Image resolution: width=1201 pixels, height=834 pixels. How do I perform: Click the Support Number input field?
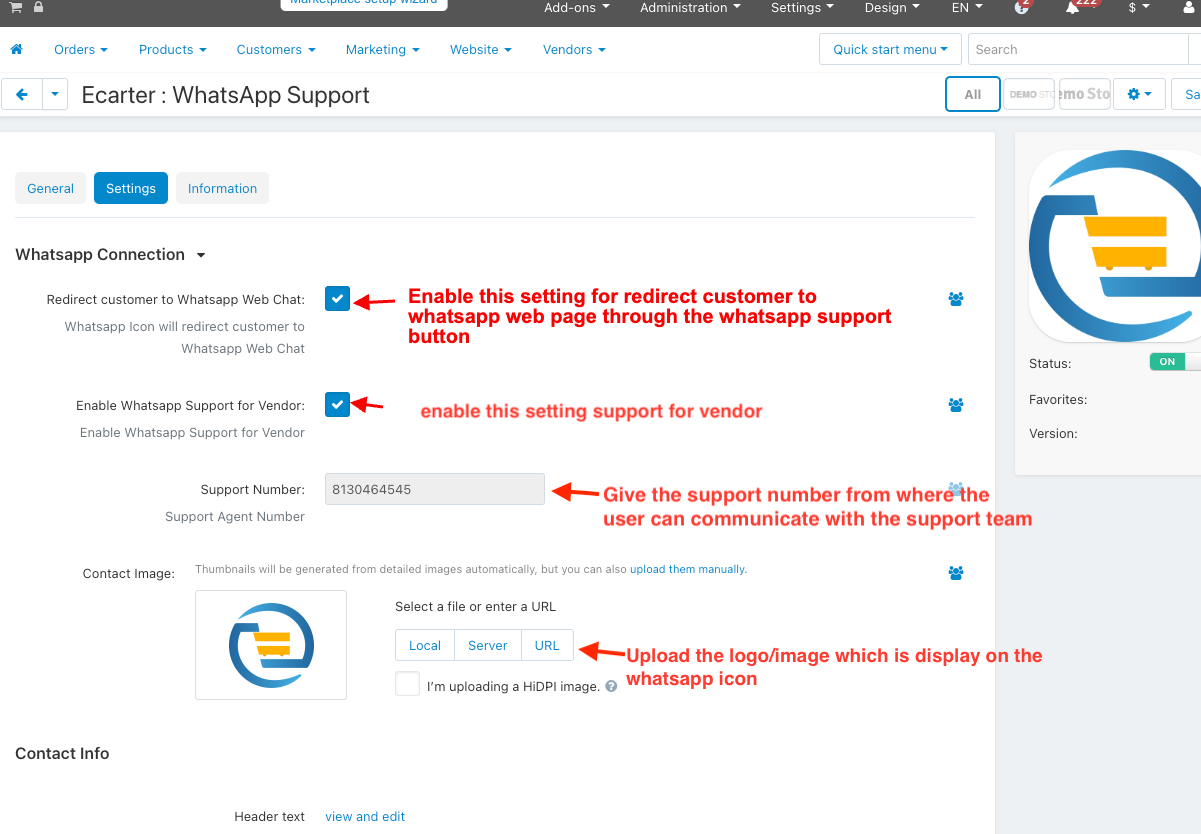(x=434, y=489)
